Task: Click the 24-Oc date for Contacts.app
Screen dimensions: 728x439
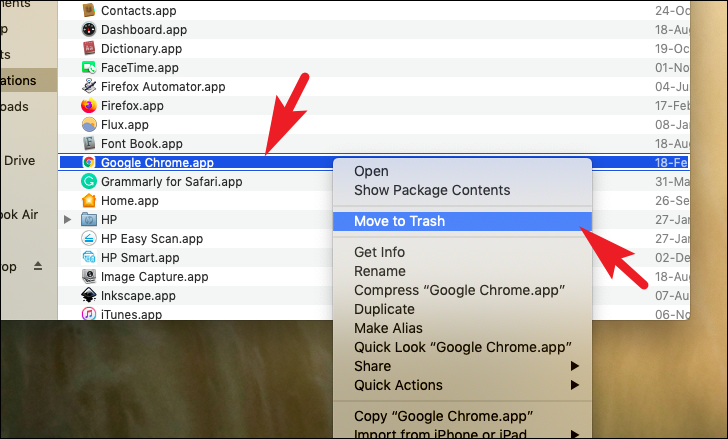Action: click(x=672, y=10)
